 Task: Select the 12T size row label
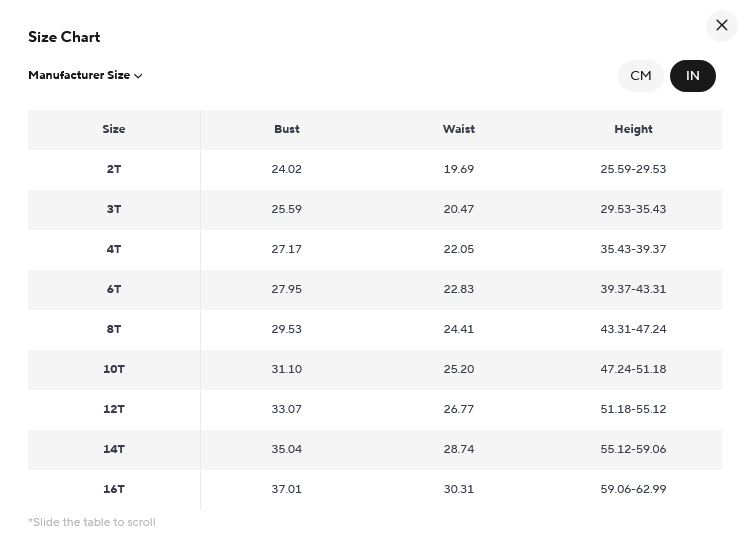[114, 409]
